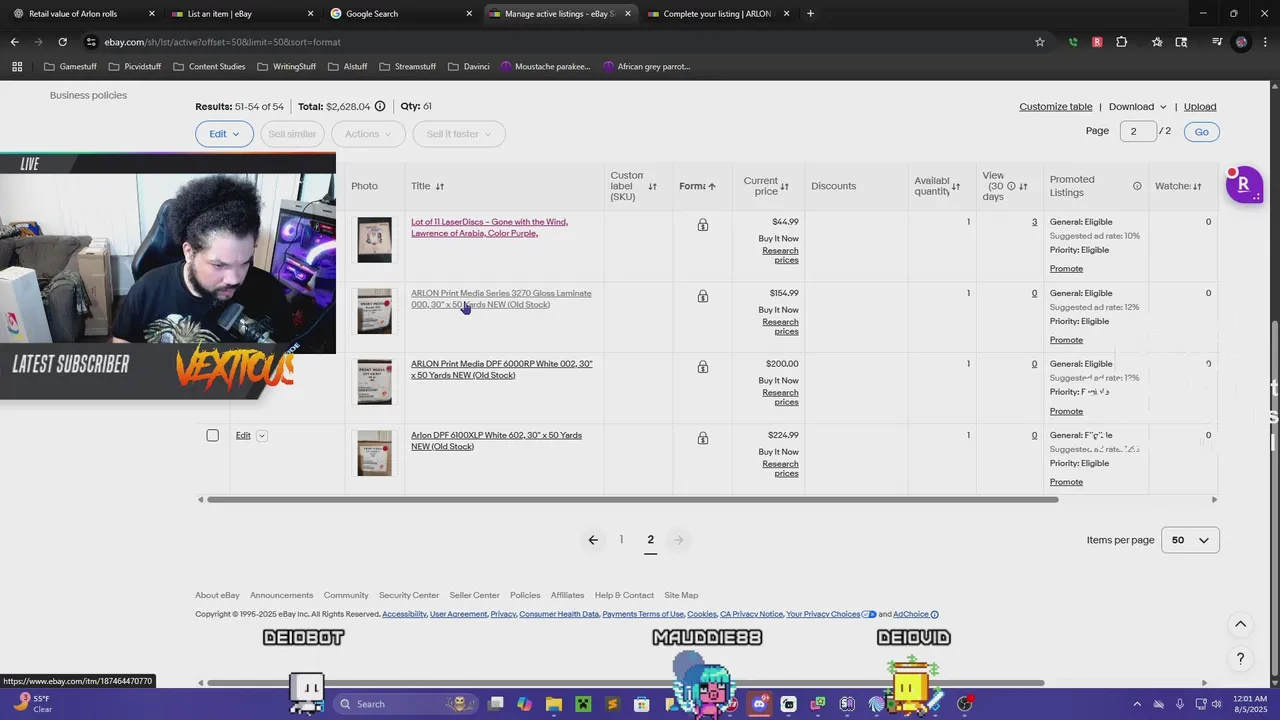
Task: Click the Upload link
Action: click(x=1200, y=107)
